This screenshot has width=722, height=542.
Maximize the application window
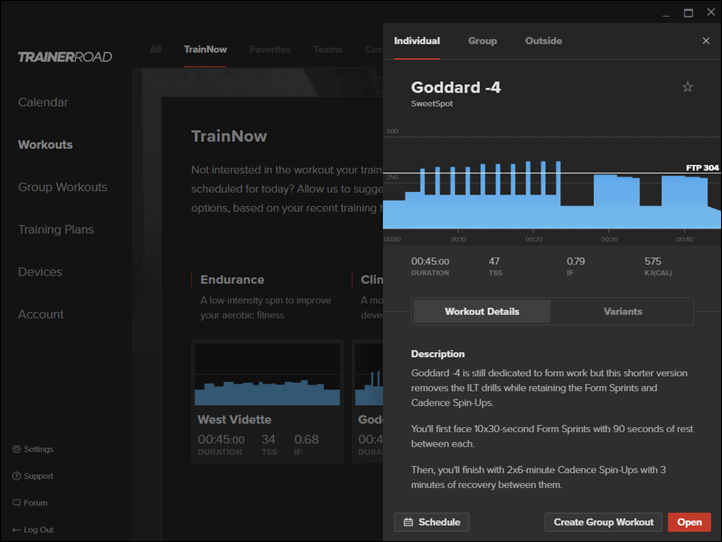point(688,13)
